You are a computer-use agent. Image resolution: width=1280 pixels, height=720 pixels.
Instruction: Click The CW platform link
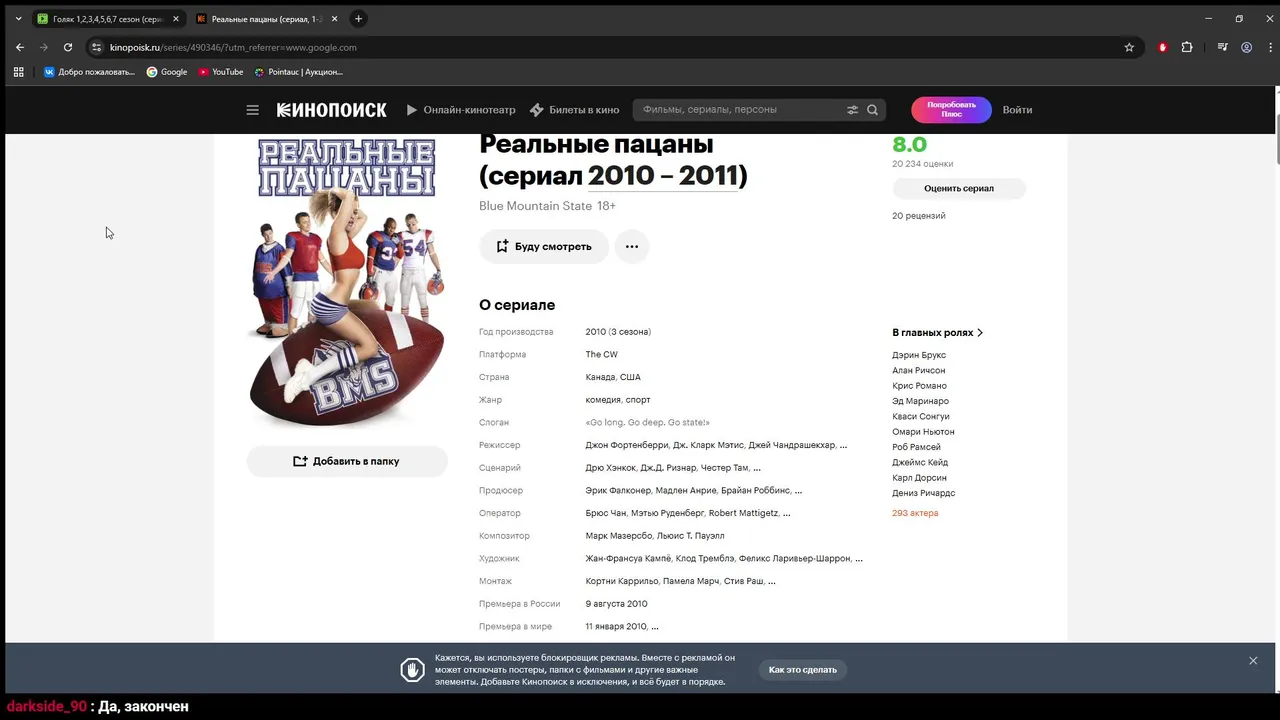point(602,355)
